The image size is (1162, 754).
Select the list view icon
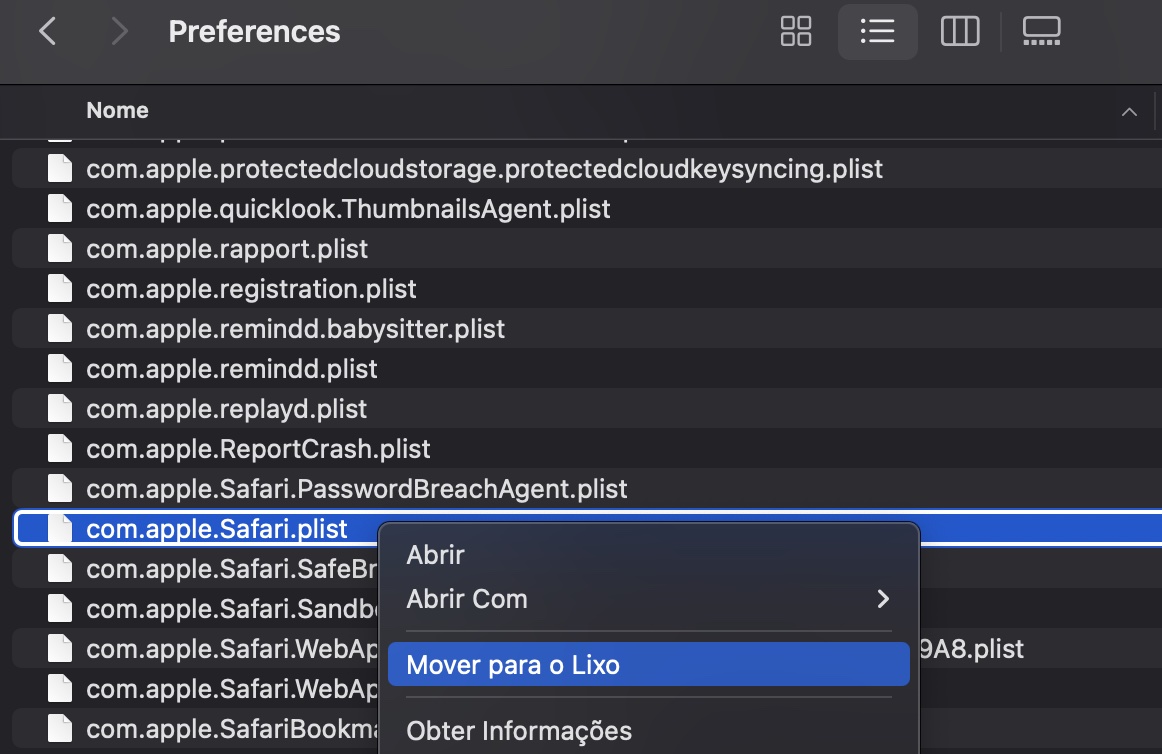tap(877, 31)
